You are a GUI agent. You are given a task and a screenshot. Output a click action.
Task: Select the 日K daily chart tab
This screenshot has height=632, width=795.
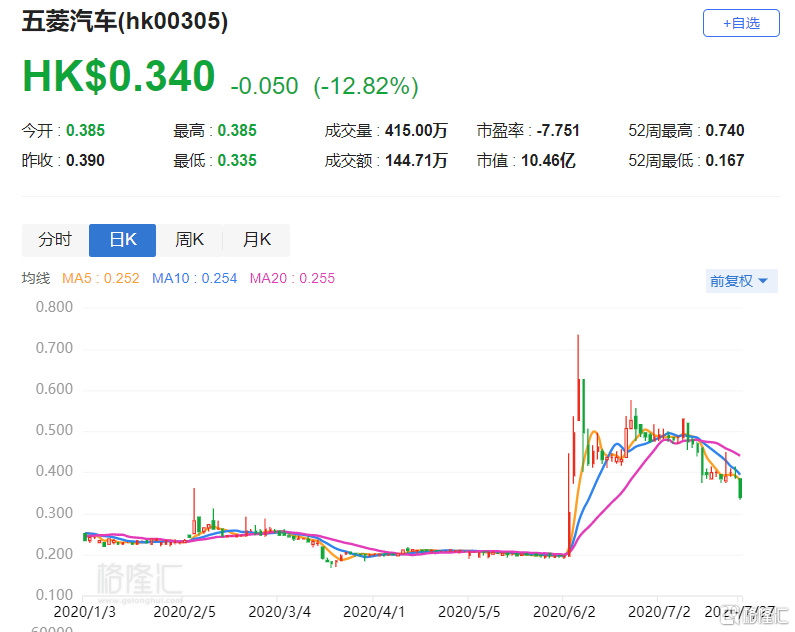pyautogui.click(x=122, y=240)
